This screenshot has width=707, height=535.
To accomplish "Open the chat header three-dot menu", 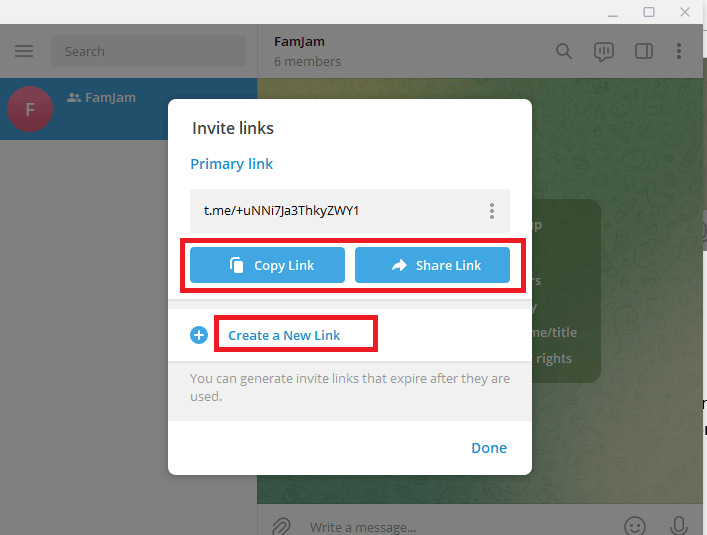I will 679,51.
